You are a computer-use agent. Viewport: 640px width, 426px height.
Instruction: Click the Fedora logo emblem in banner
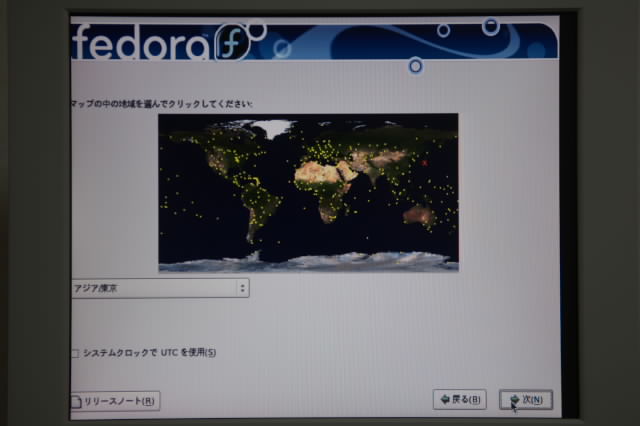click(232, 42)
